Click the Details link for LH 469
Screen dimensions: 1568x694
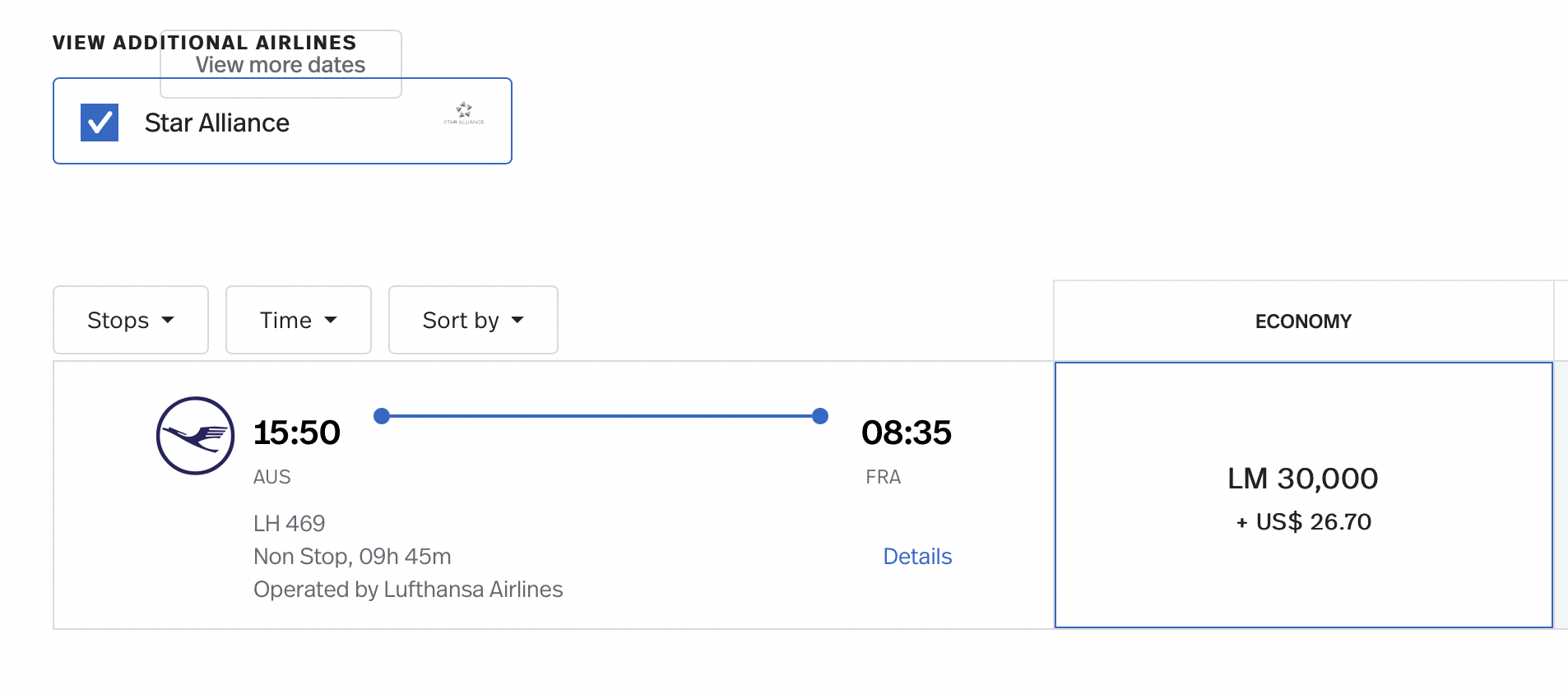click(x=917, y=557)
